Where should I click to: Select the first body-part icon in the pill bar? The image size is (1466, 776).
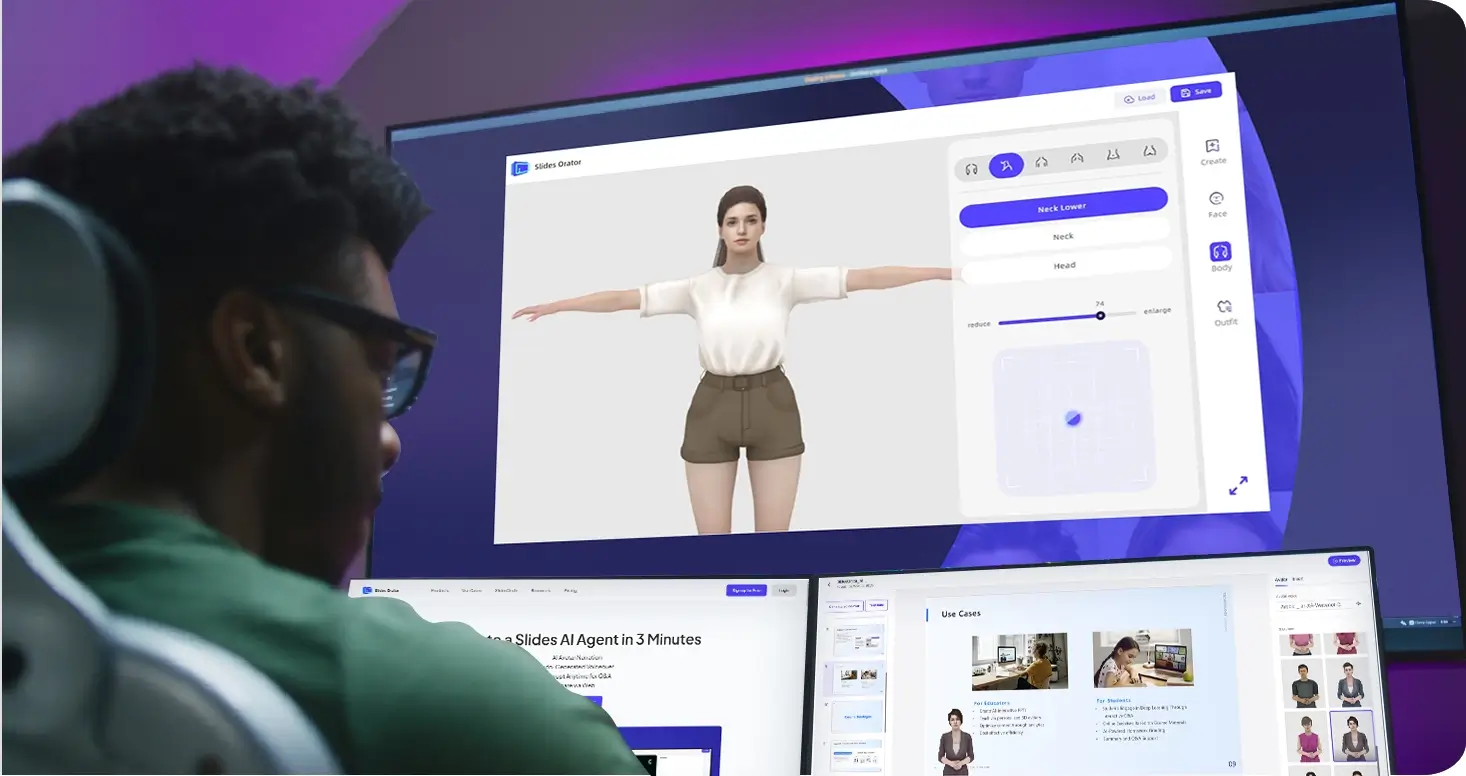(x=972, y=169)
